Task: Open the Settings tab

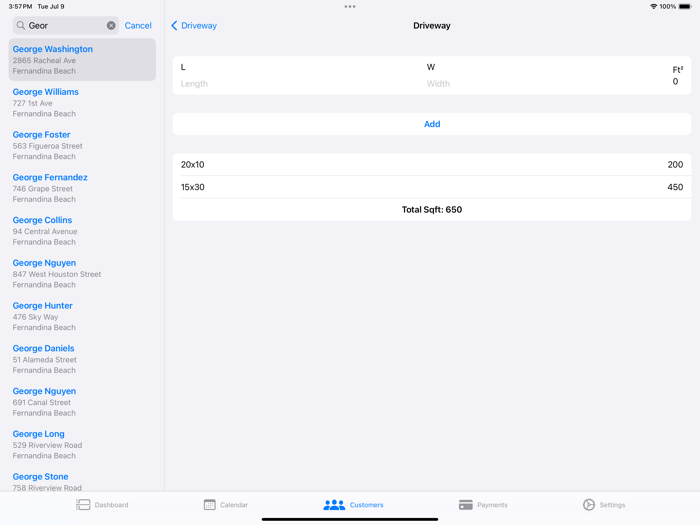Action: [604, 505]
